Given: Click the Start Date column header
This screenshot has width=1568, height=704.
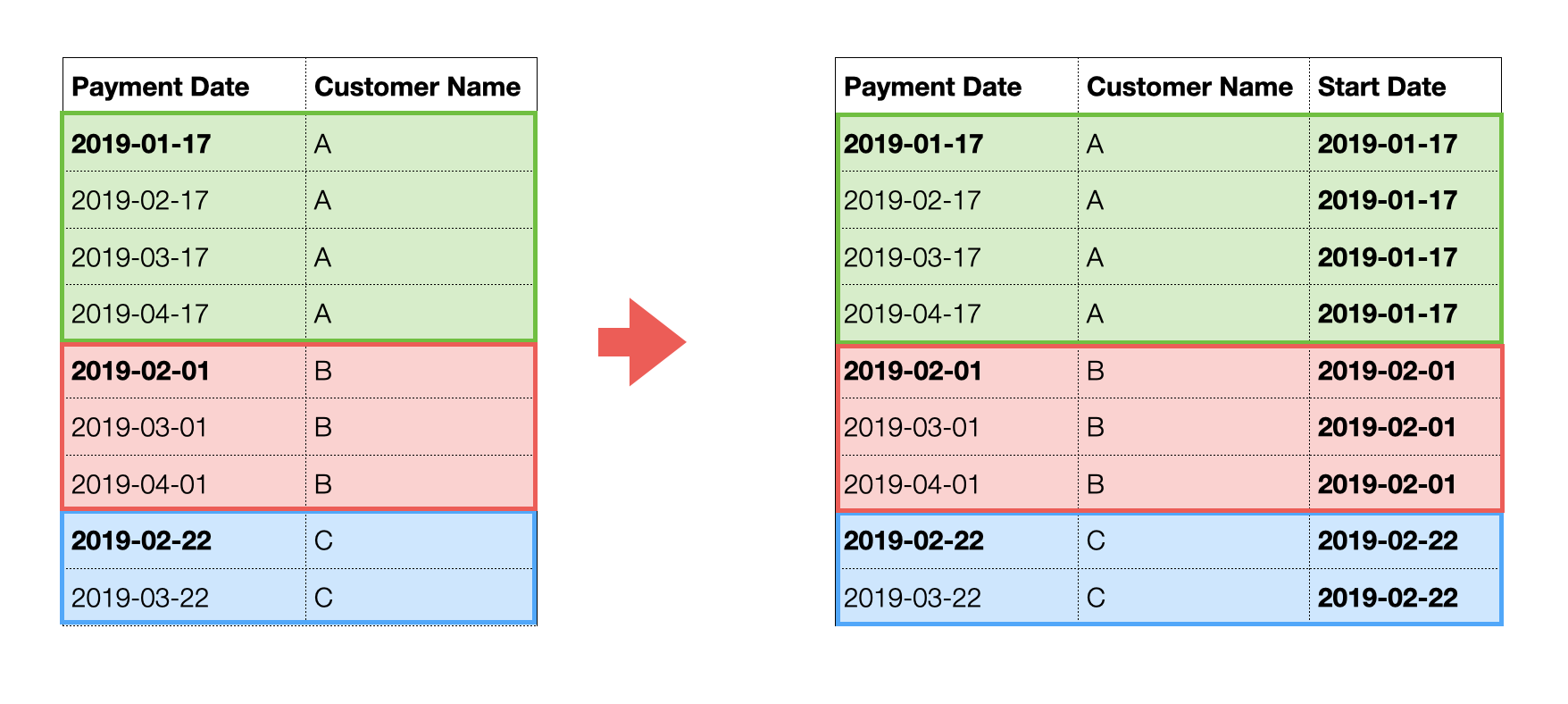Looking at the screenshot, I should tap(1381, 87).
